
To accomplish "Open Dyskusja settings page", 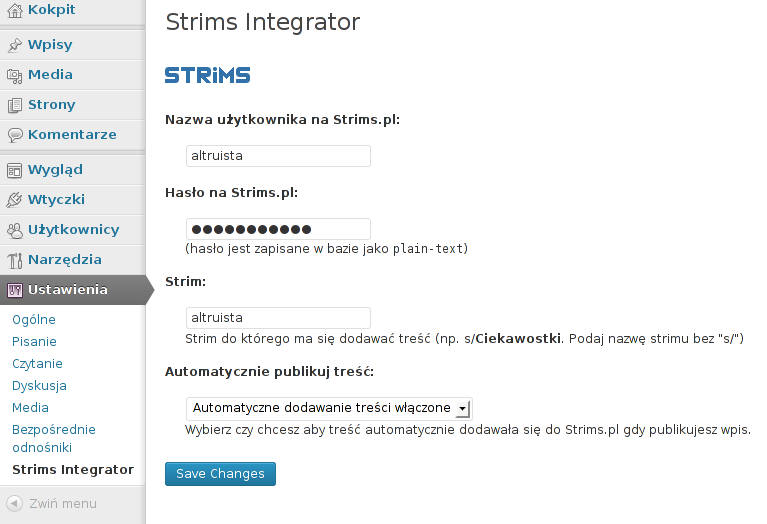I will pyautogui.click(x=39, y=386).
